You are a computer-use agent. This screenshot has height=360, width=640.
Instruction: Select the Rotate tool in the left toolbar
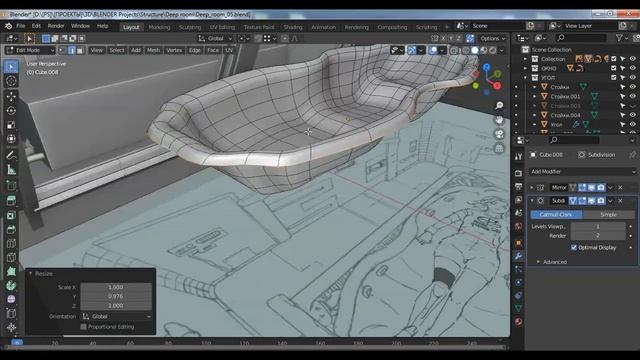[x=11, y=110]
